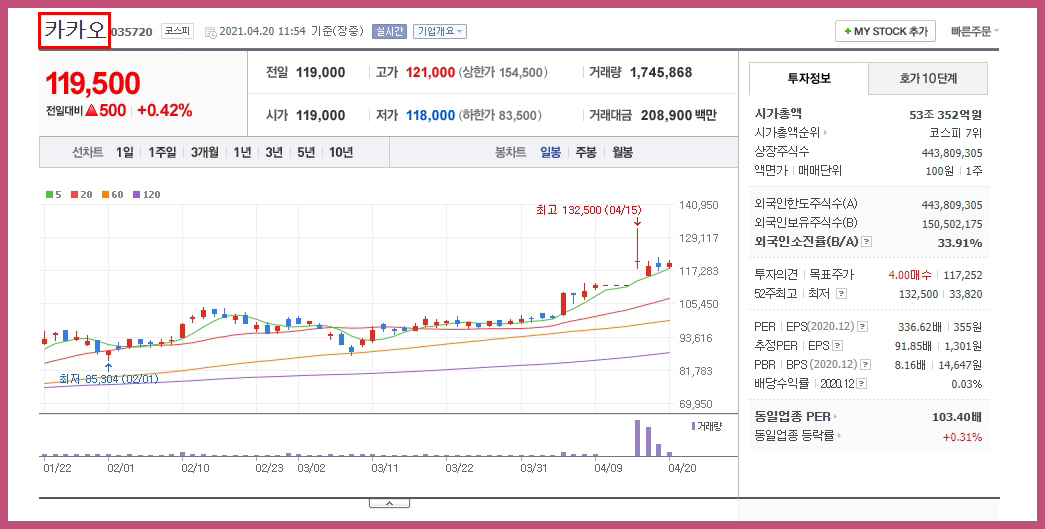1045x529 pixels.
Task: Expand the 빠른주문 quick order dropdown
Action: [974, 31]
